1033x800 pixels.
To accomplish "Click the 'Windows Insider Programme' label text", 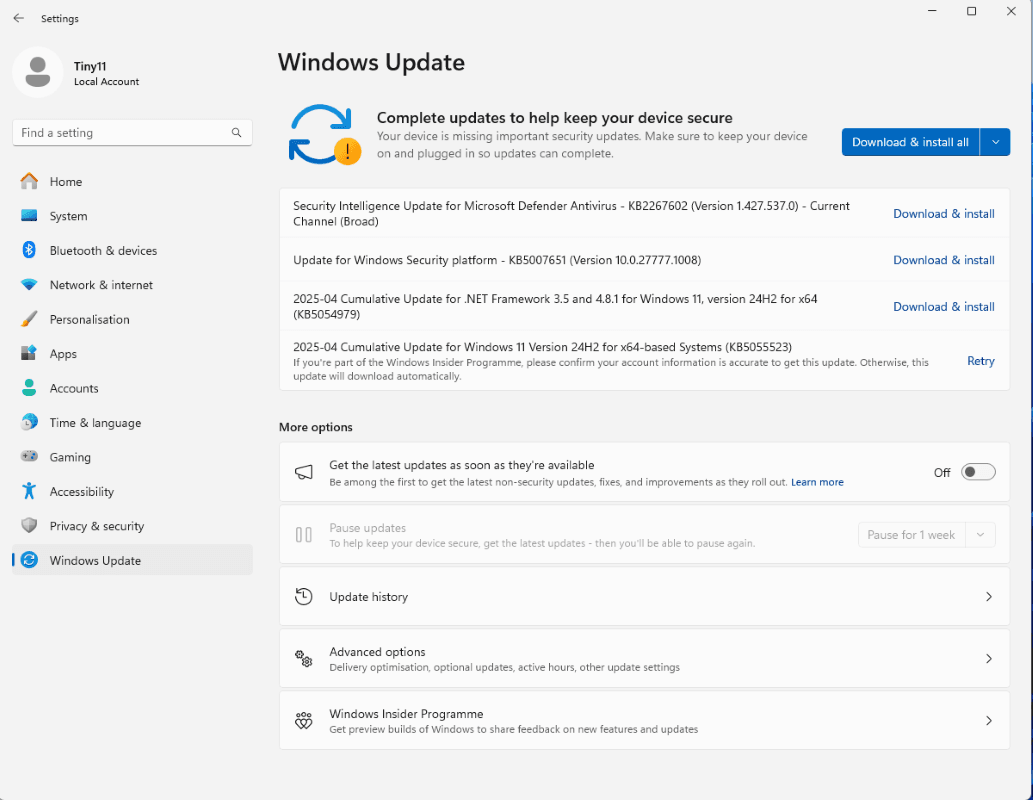I will tap(406, 714).
